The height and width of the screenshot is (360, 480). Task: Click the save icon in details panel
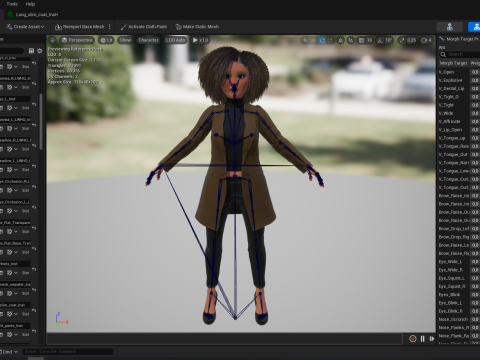(x=31, y=51)
